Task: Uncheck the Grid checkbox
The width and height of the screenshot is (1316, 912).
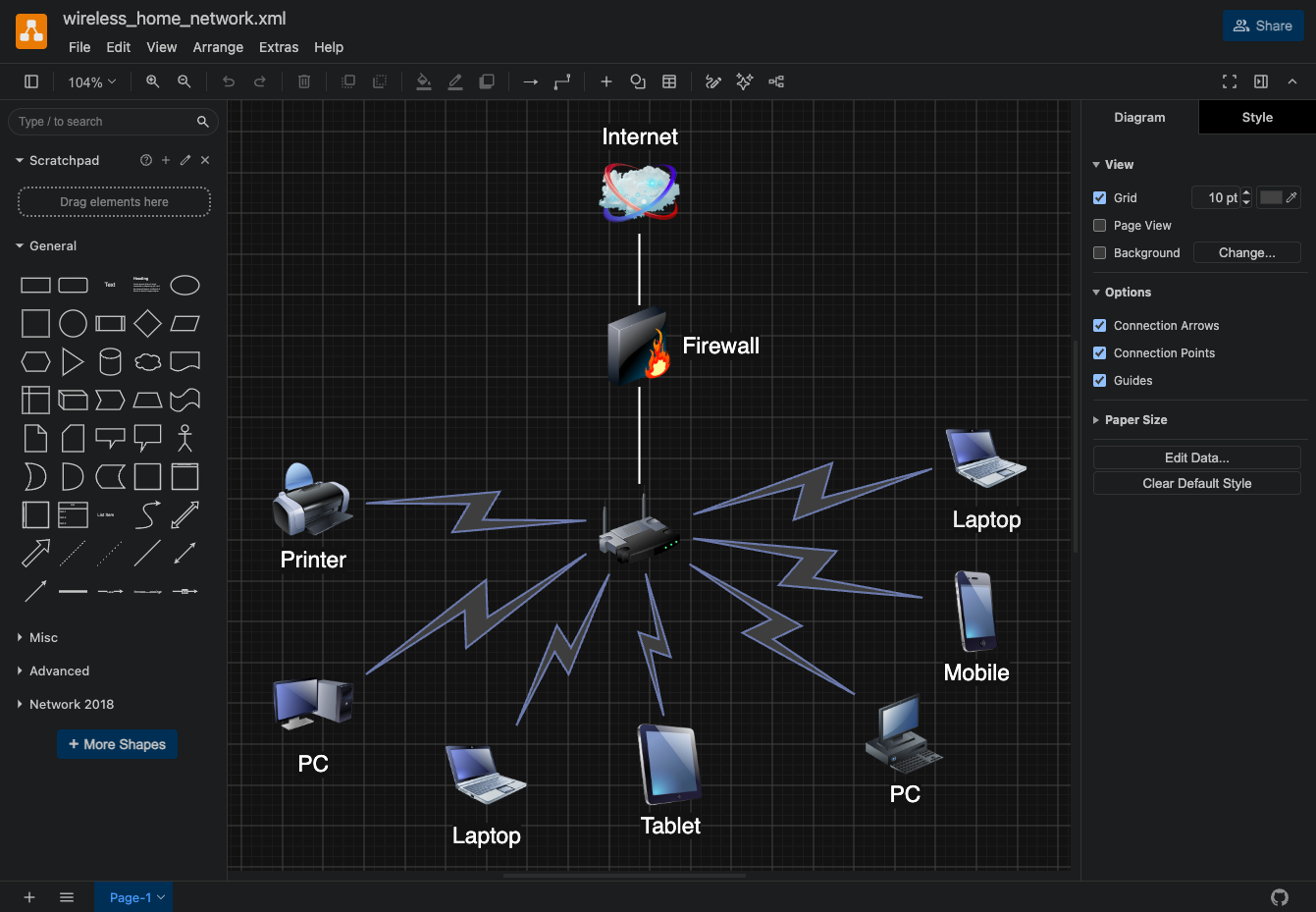Action: (1100, 197)
